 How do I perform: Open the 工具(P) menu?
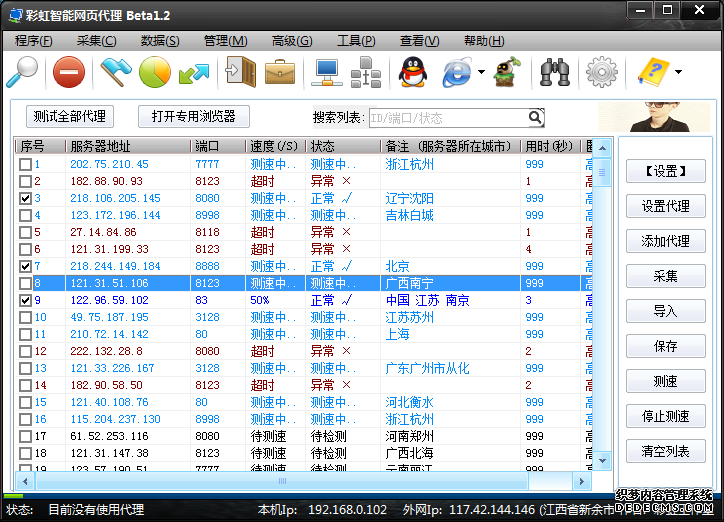(x=356, y=41)
